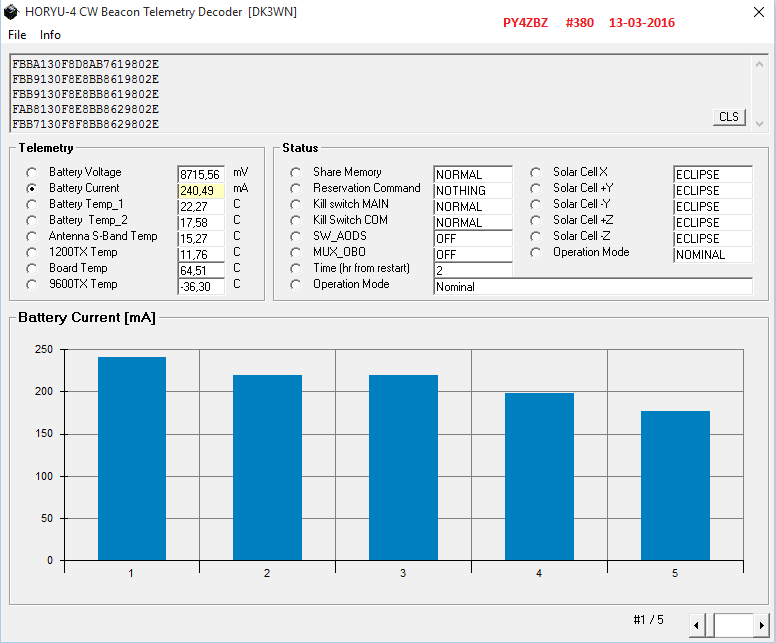This screenshot has height=643, width=776.
Task: Click left arrow of frame scrollbar
Action: click(x=697, y=625)
